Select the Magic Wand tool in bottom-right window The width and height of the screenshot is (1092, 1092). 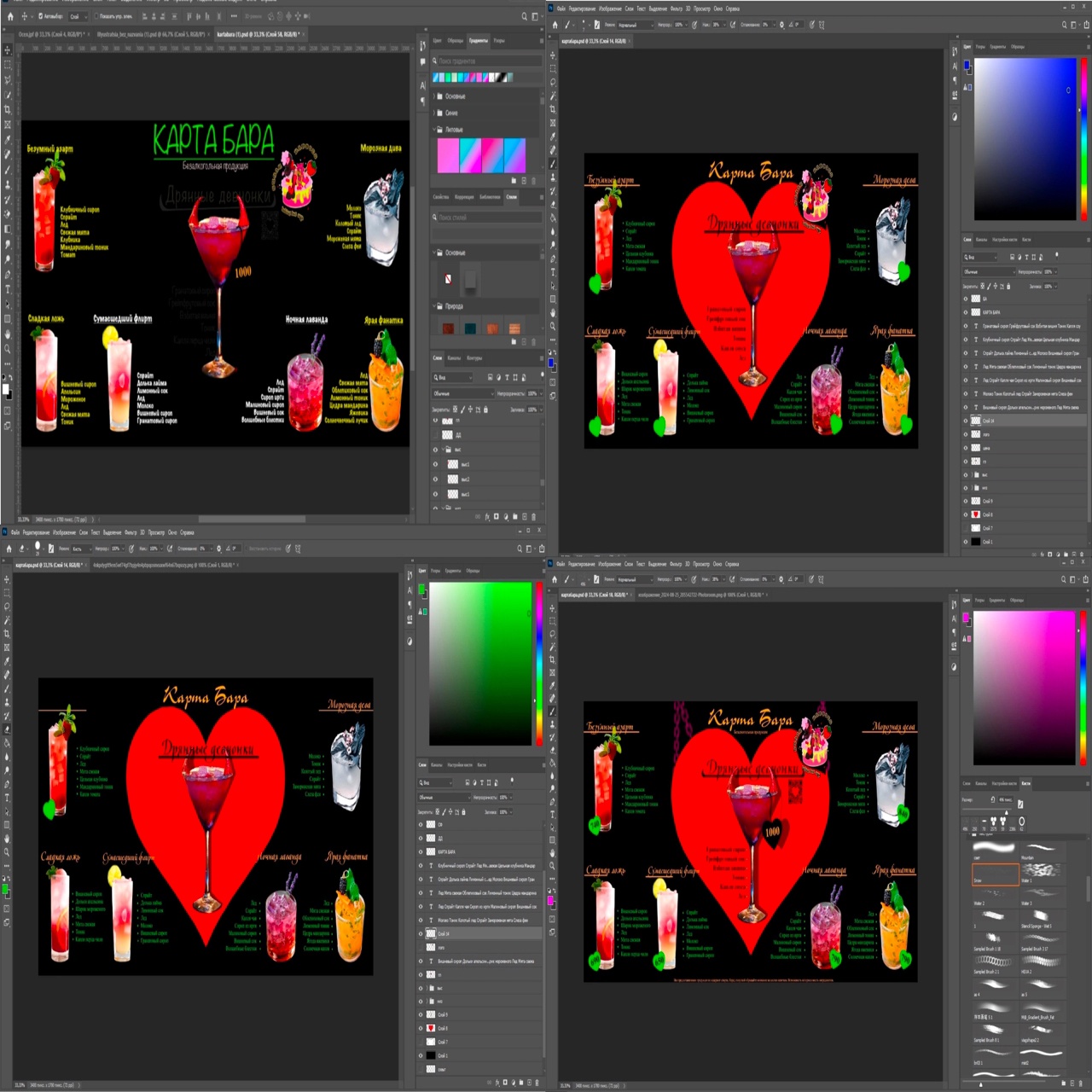pos(553,647)
